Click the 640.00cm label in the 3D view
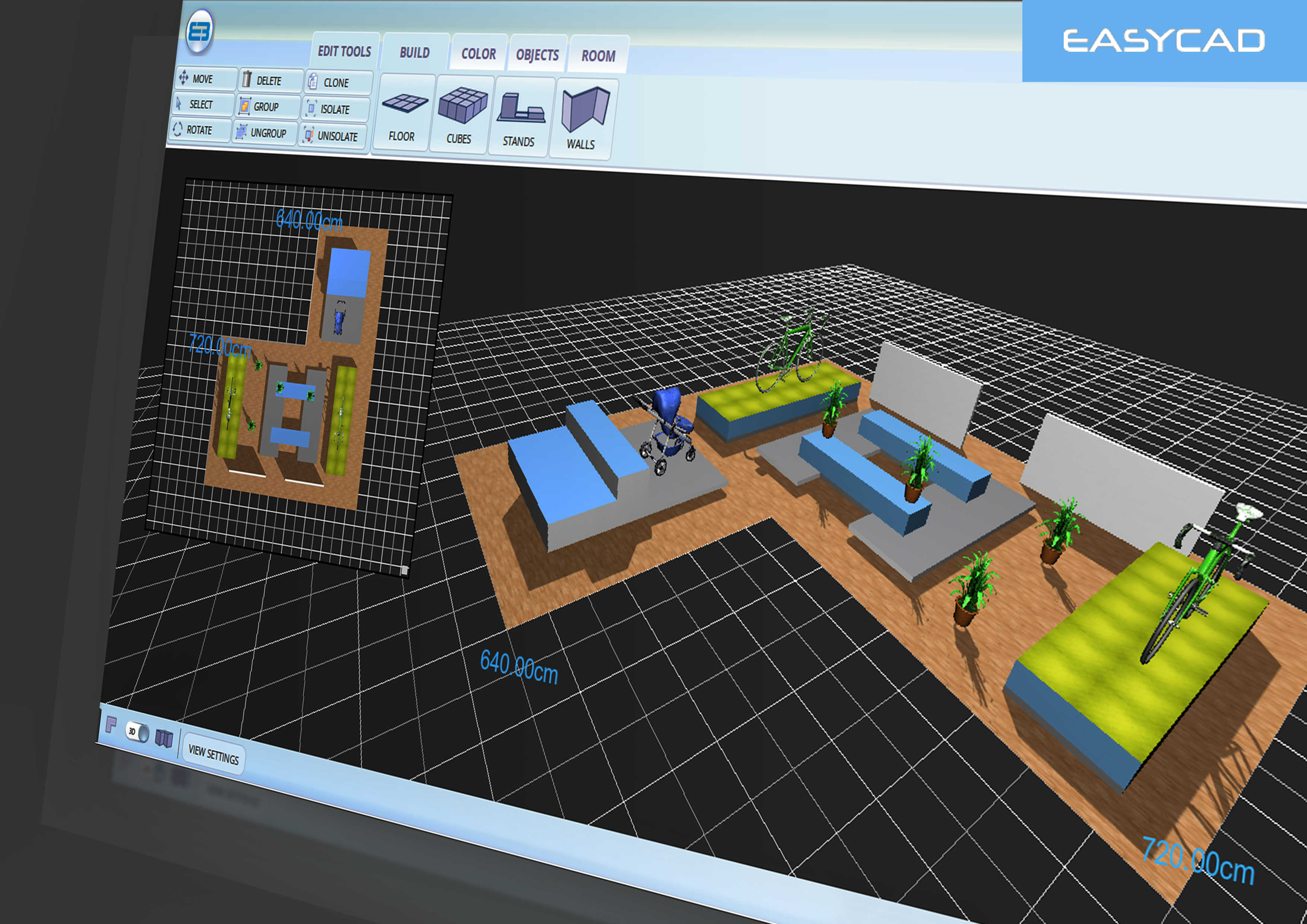 [519, 667]
